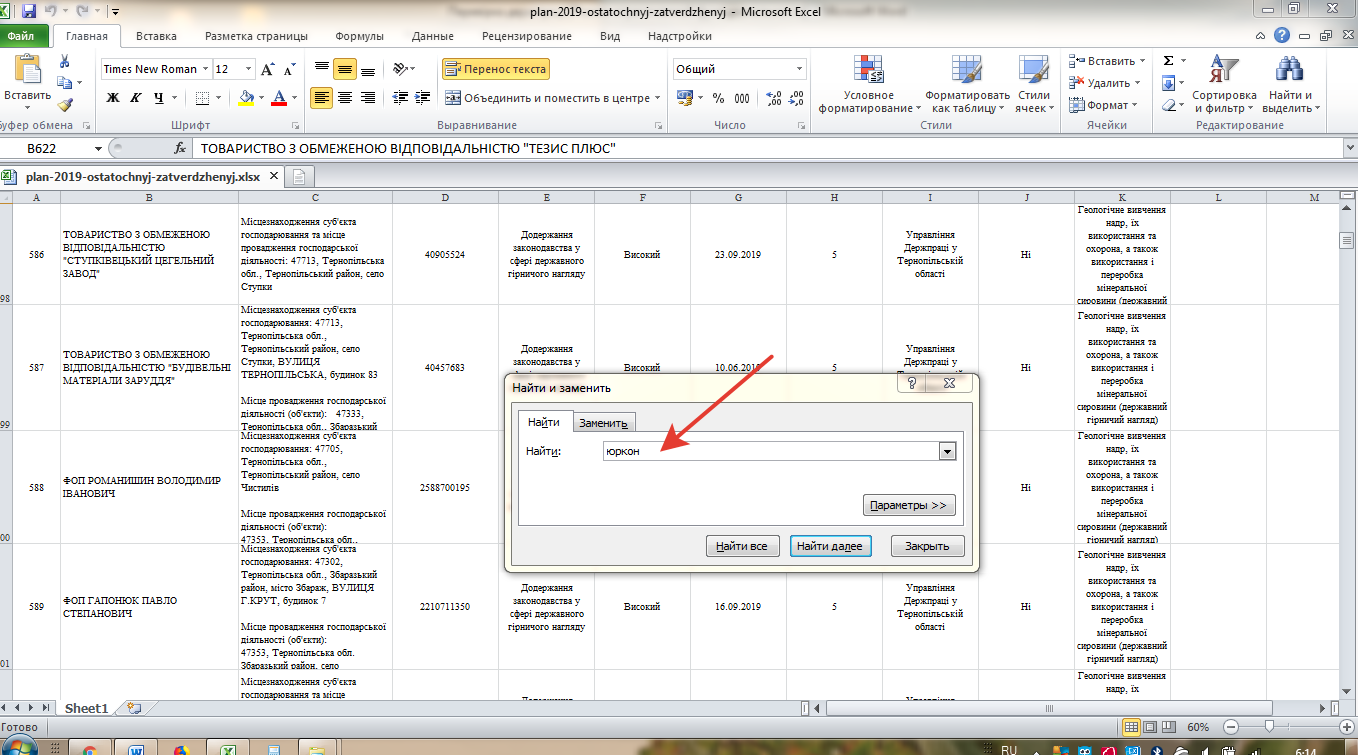This screenshot has width=1358, height=755.
Task: Open the accounting number format
Action: (x=685, y=98)
